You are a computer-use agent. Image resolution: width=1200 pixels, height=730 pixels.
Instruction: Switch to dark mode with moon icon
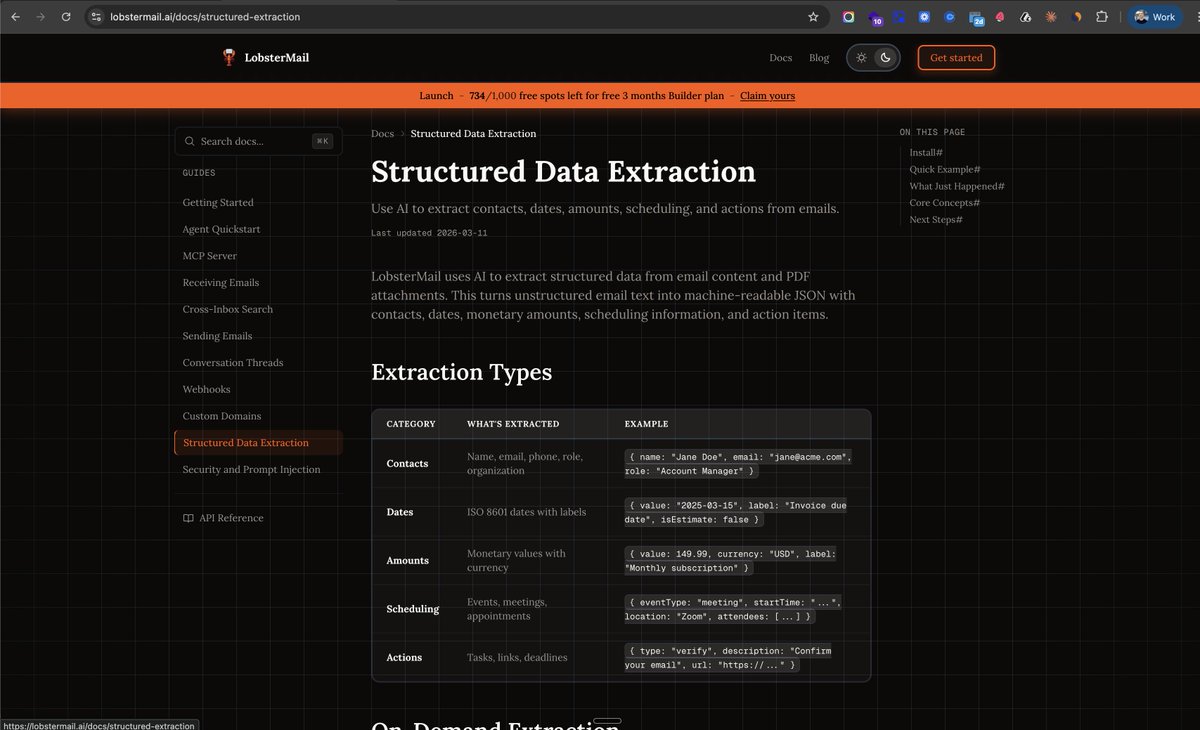point(886,58)
